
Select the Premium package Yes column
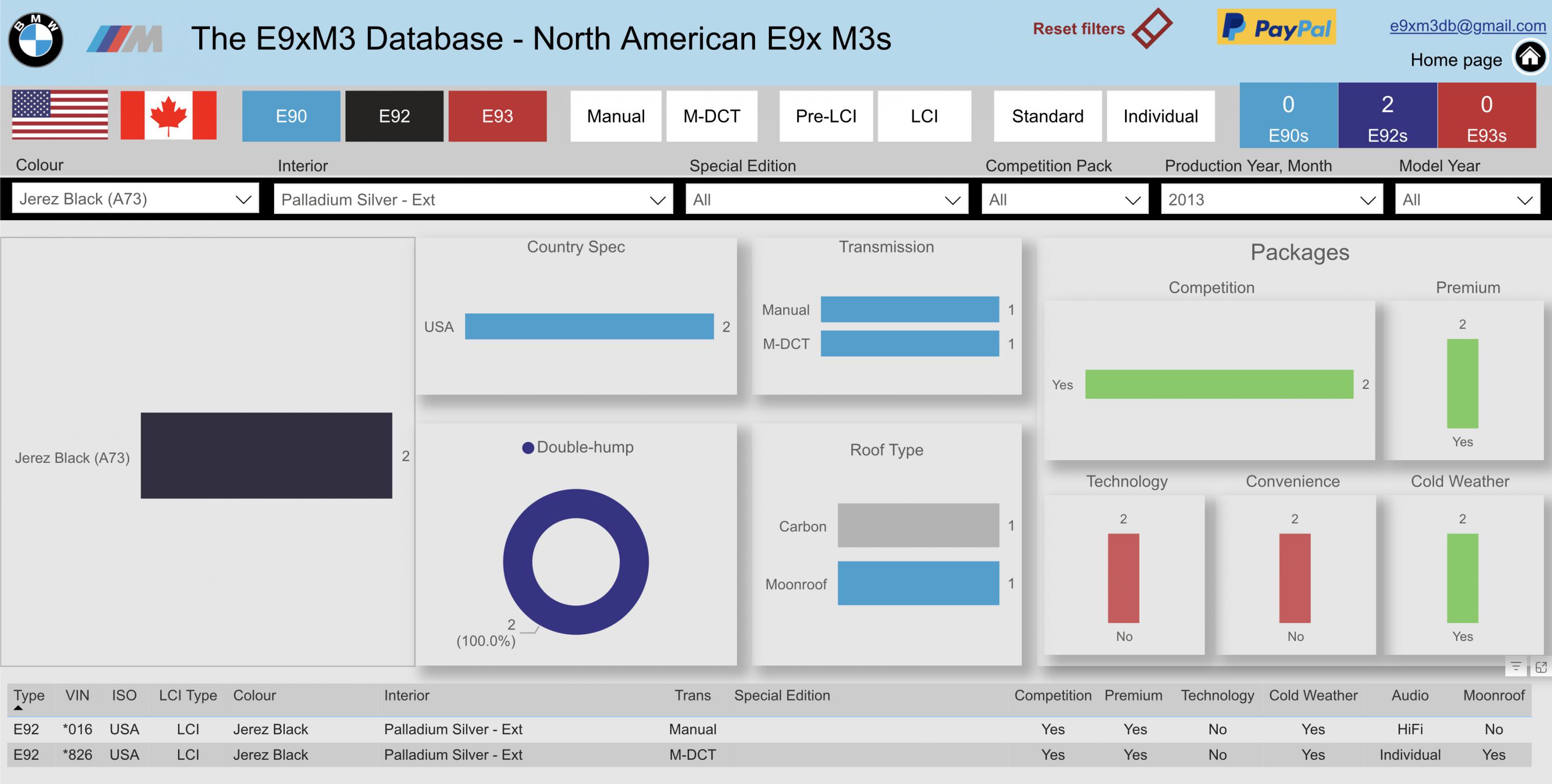pos(1463,384)
